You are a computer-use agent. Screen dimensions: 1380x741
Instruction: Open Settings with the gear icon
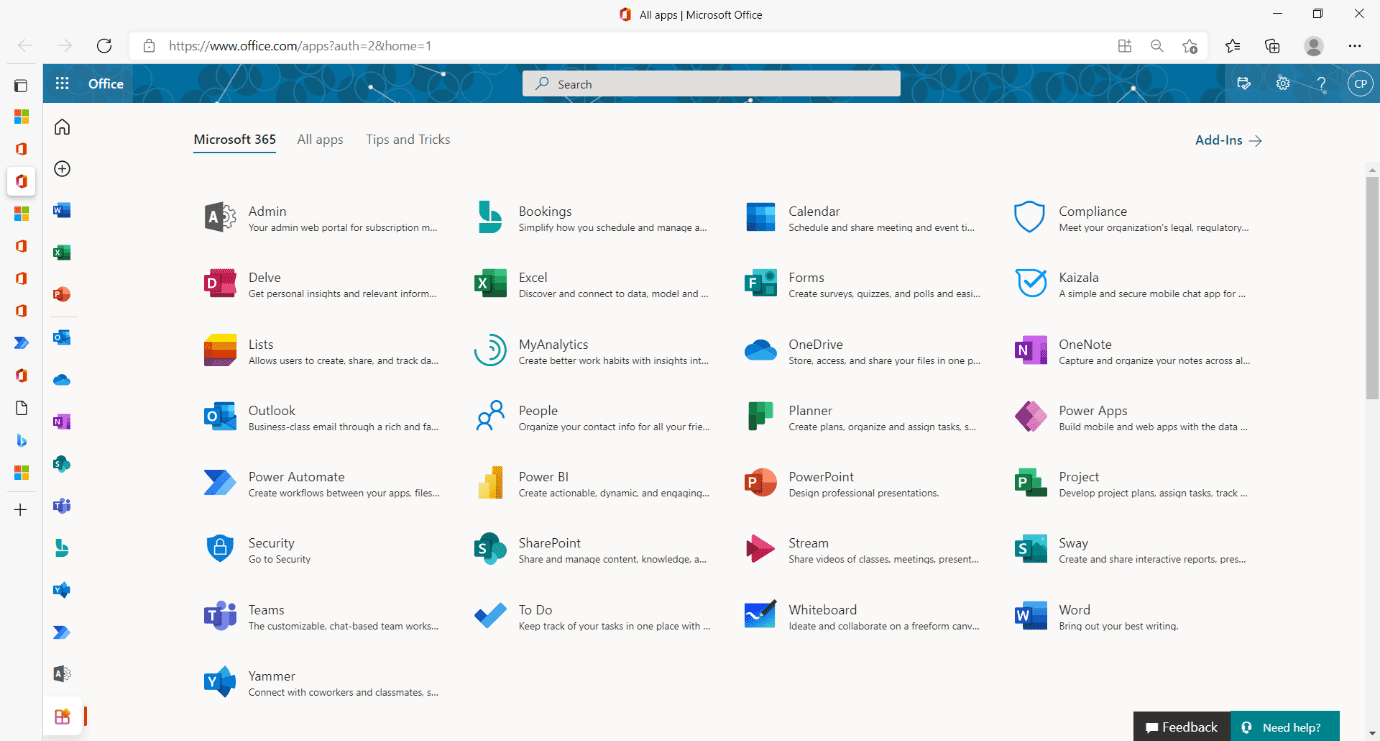1283,84
